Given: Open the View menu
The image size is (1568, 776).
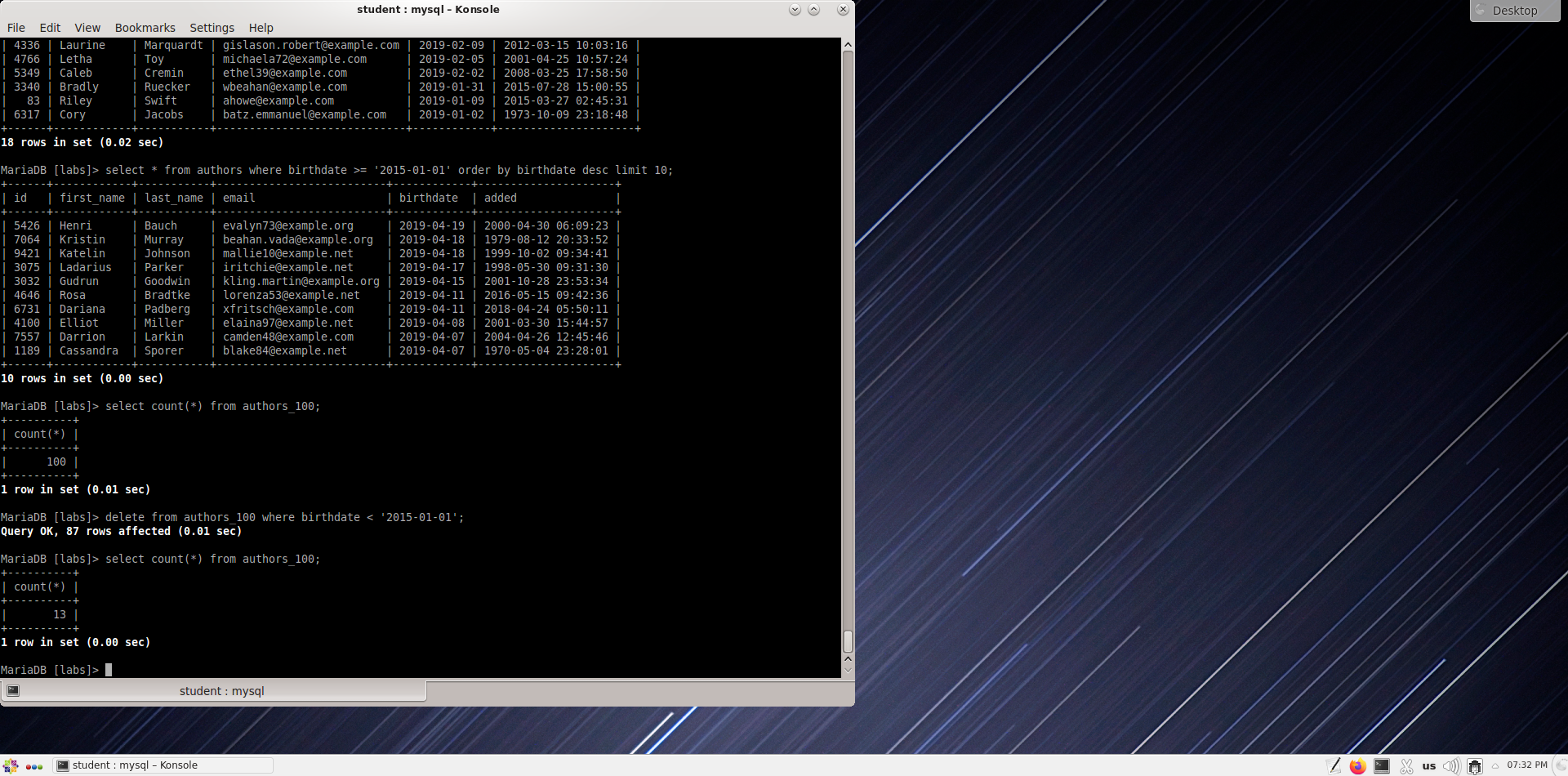Looking at the screenshot, I should [87, 28].
